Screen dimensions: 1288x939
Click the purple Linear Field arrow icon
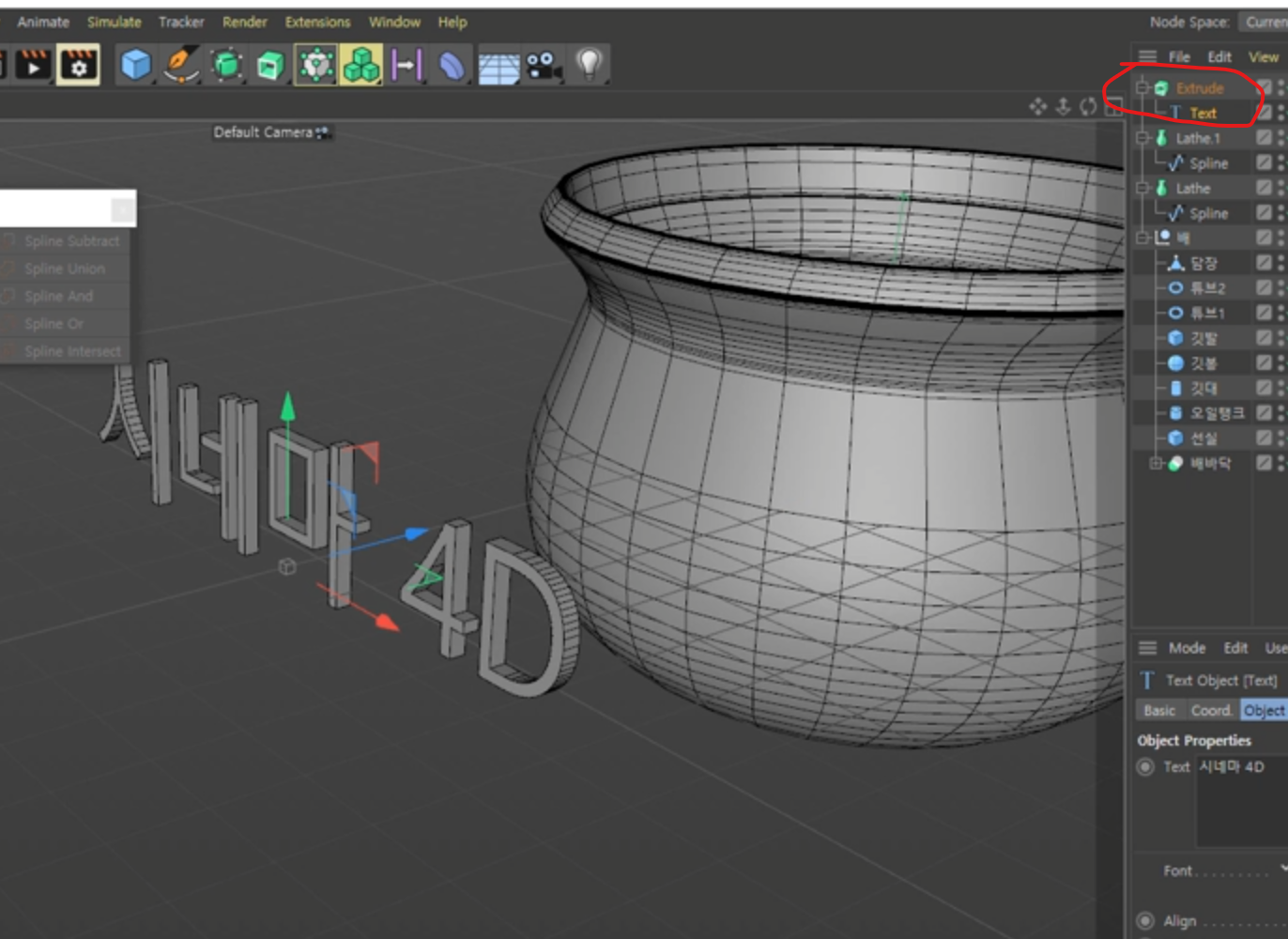pyautogui.click(x=406, y=65)
